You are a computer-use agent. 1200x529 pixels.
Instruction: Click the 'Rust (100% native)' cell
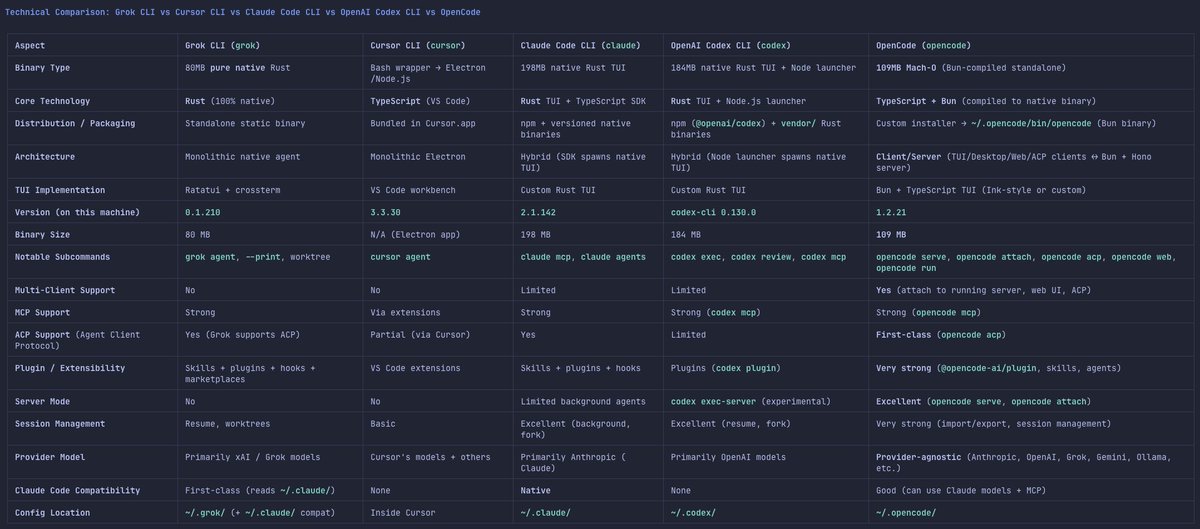point(230,101)
